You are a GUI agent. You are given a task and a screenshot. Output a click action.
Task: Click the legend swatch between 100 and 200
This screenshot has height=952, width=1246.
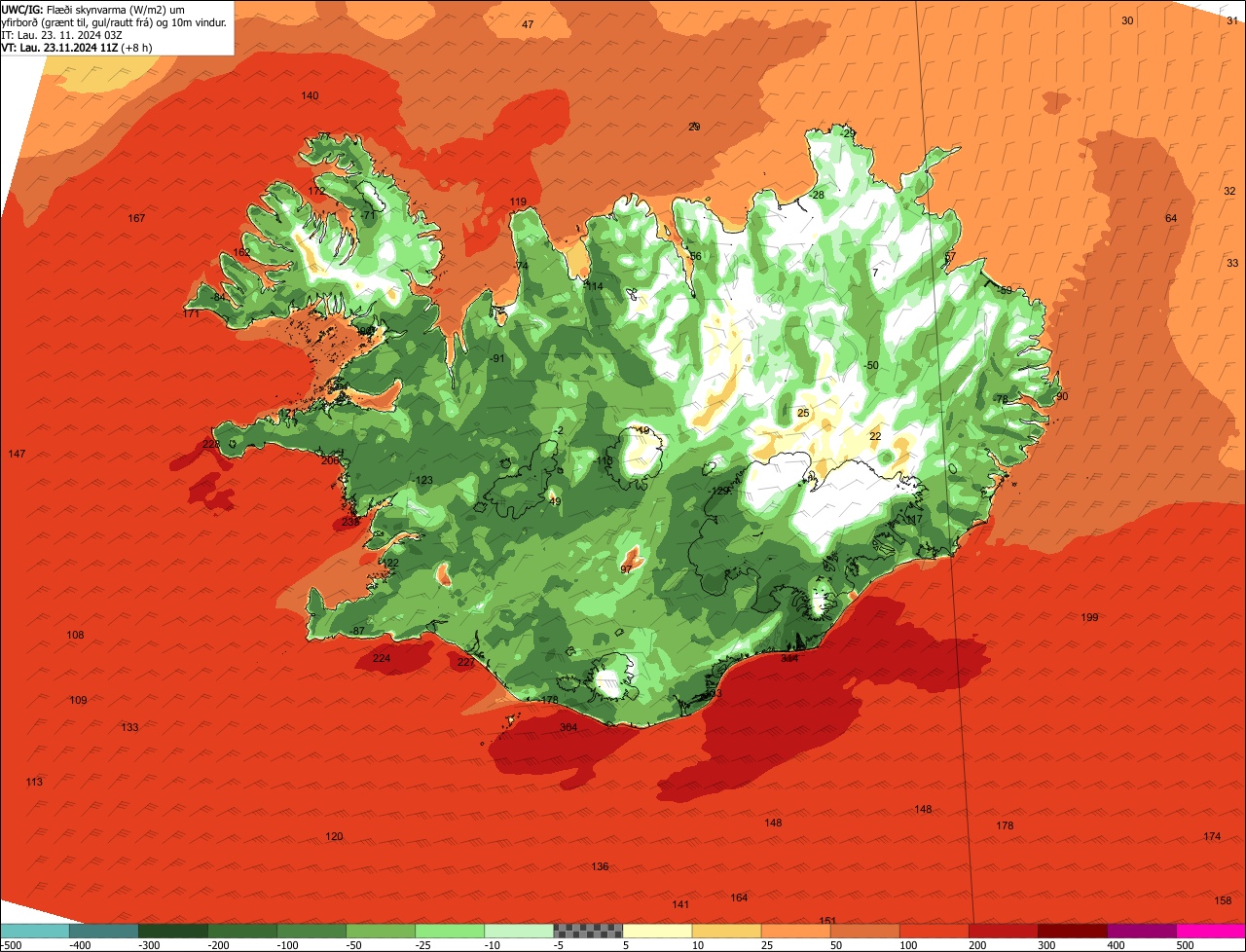point(934,931)
